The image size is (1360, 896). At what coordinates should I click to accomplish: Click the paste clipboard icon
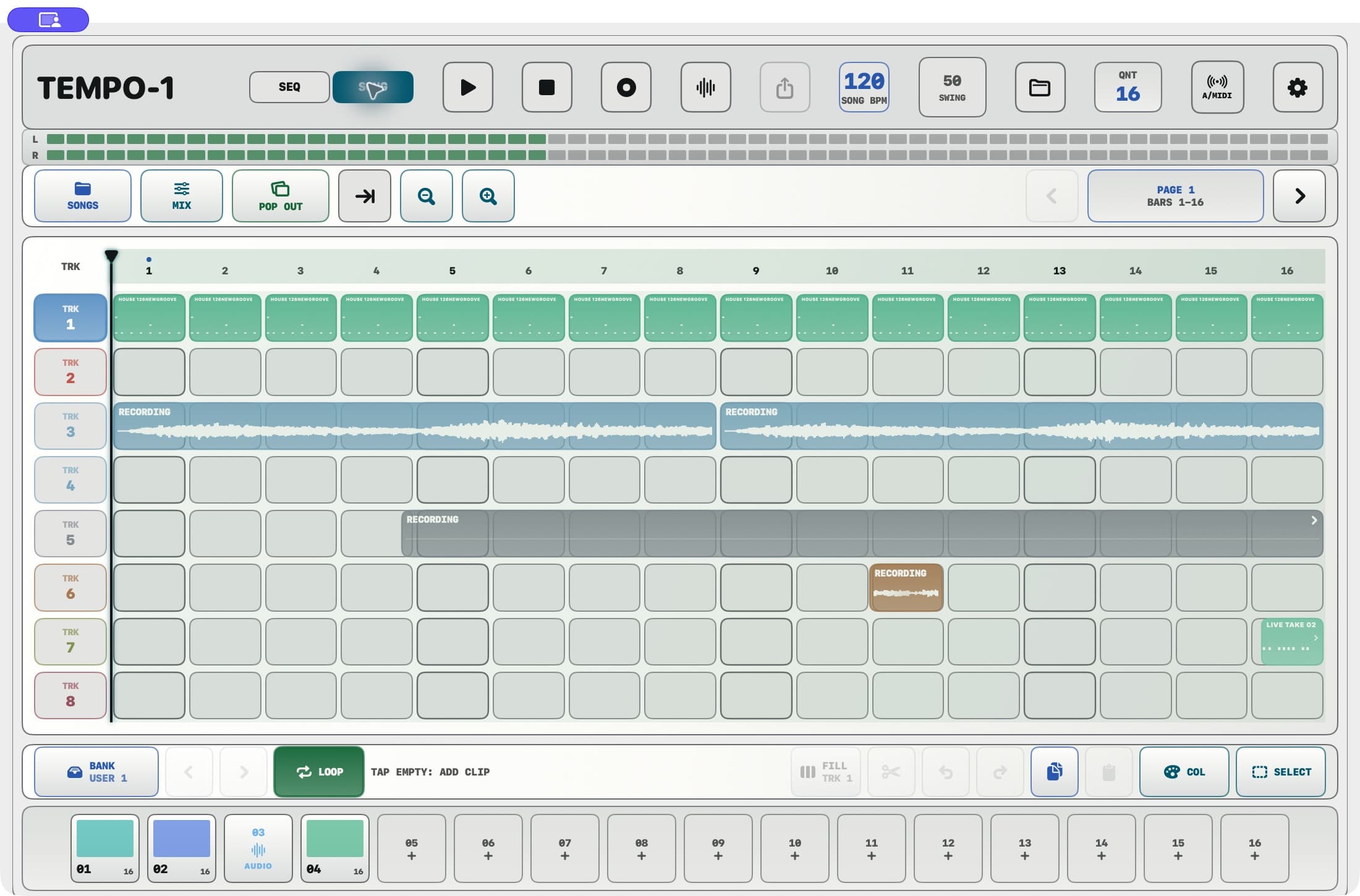(x=1109, y=772)
